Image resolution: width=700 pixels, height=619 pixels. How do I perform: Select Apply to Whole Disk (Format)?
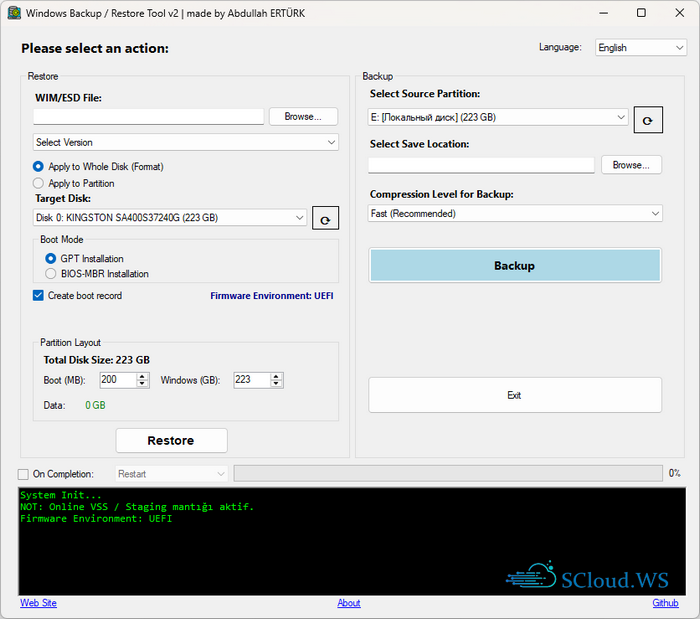(x=39, y=167)
